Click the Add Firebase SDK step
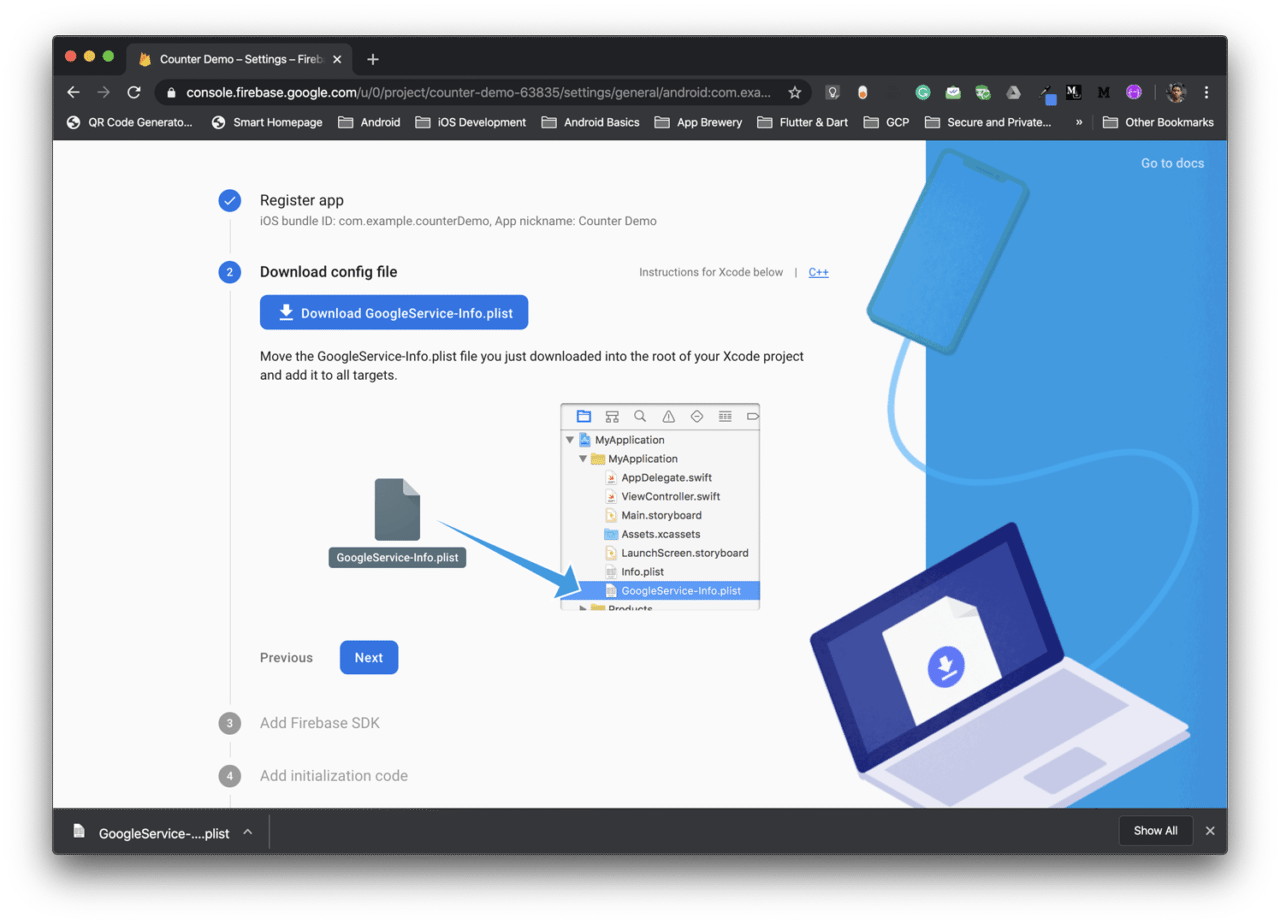Viewport: 1280px width, 924px height. 319,723
